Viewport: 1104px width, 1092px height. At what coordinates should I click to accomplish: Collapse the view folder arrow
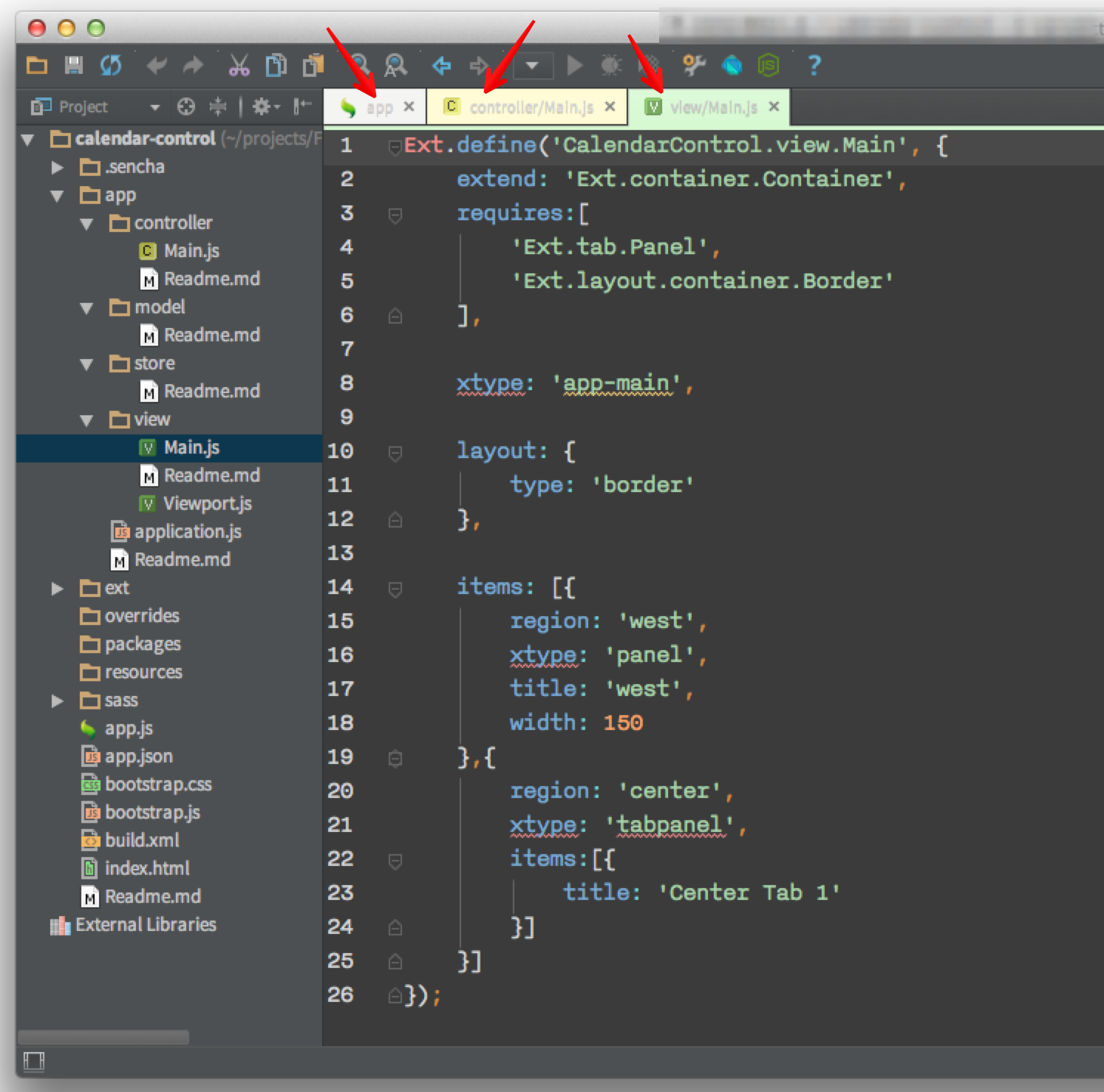tap(86, 420)
